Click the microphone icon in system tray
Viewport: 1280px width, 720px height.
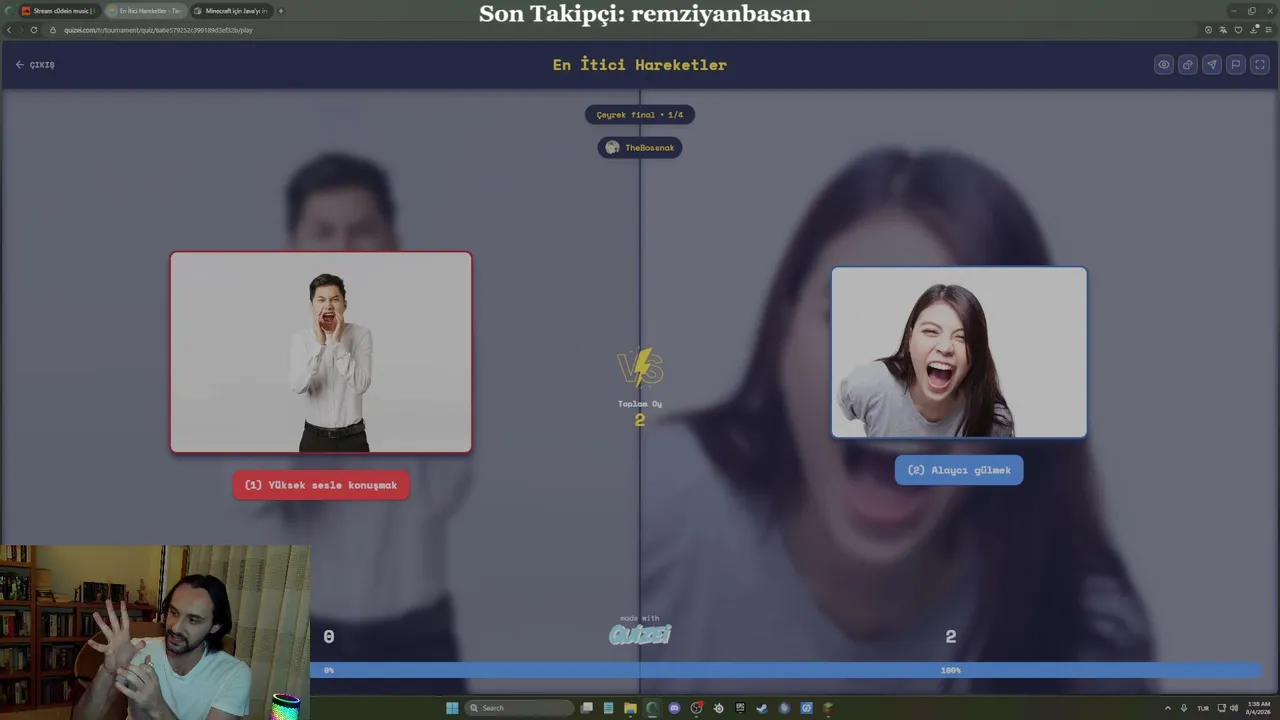(x=1184, y=708)
